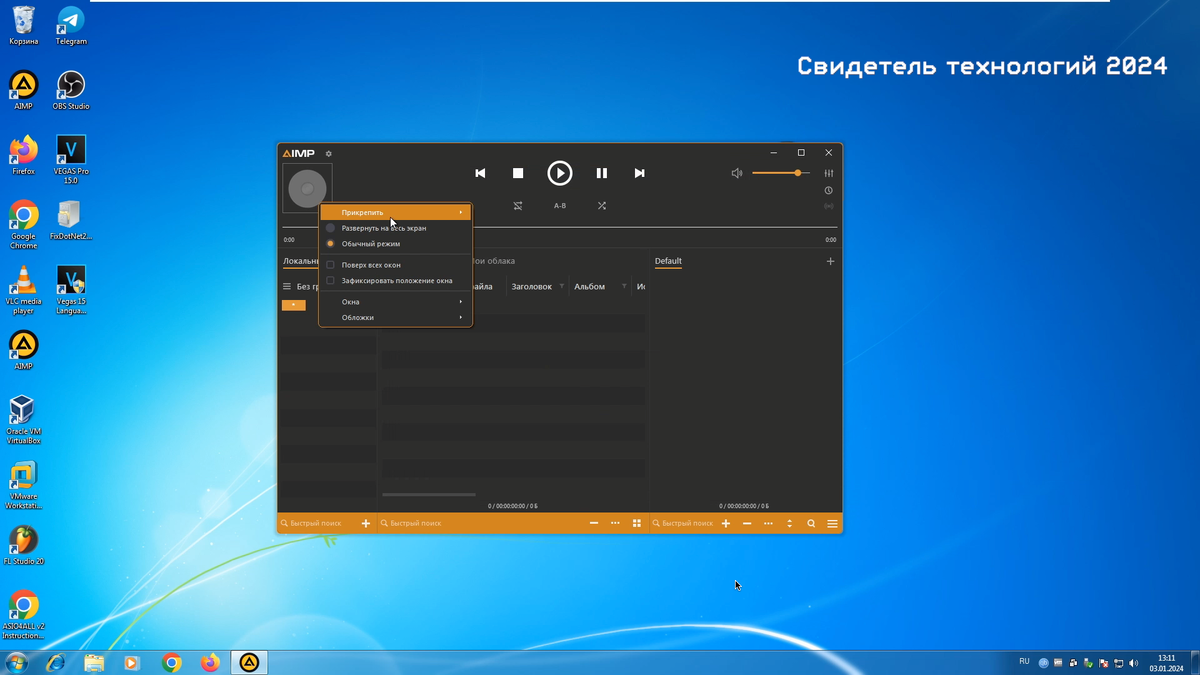The height and width of the screenshot is (675, 1200).
Task: Click quick search field in left library panel
Action: 316,523
